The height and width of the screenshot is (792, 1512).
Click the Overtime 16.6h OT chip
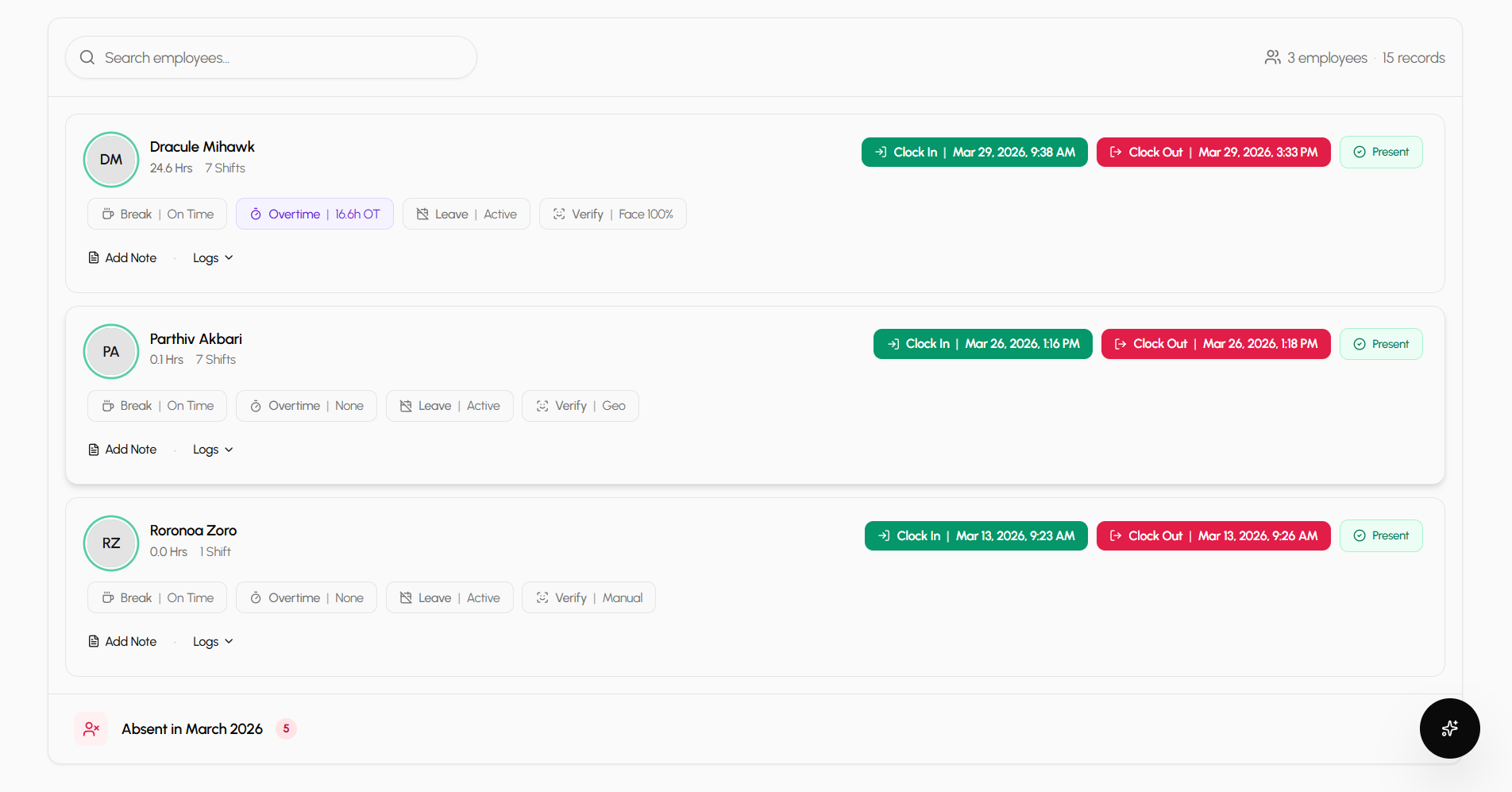314,214
